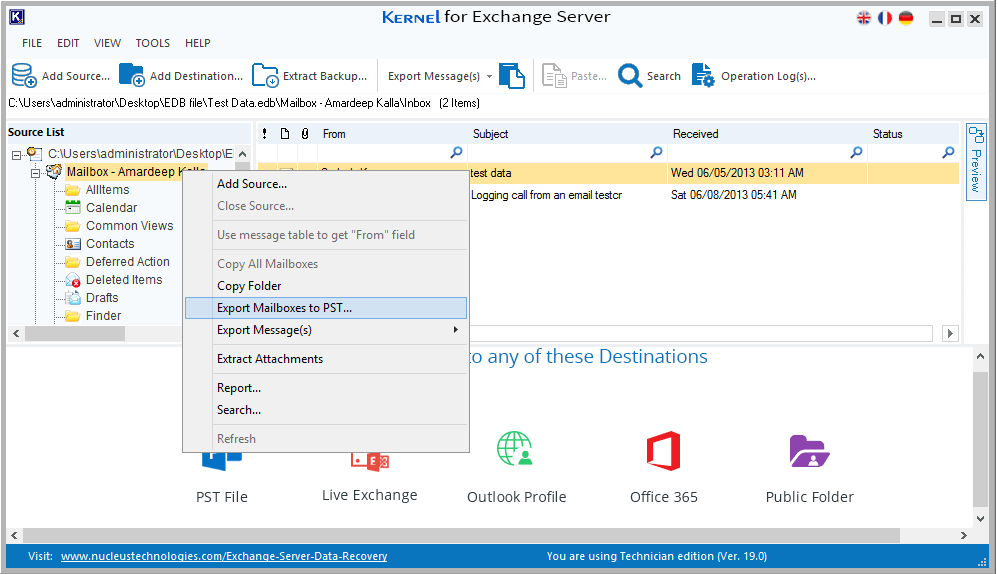Screen dimensions: 998x574
Task: Sort by importance exclamation column
Action: [265, 134]
